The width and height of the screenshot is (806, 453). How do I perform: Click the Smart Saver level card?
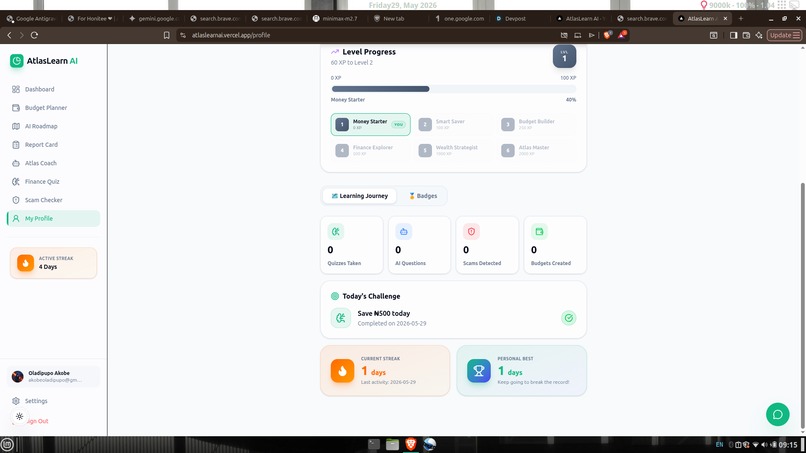click(453, 124)
